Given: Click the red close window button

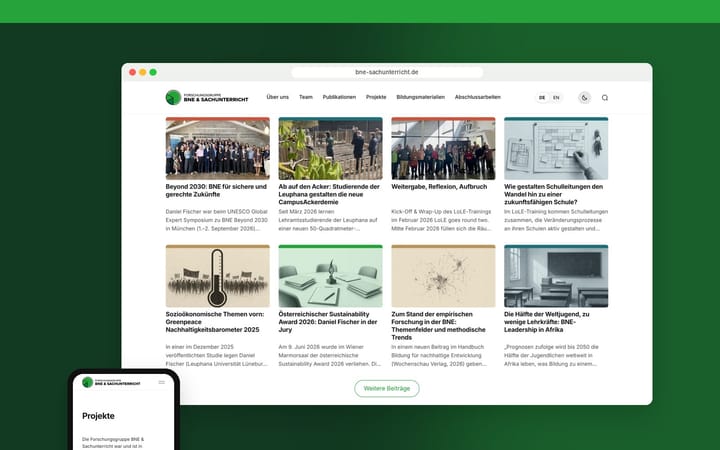Looking at the screenshot, I should click(132, 72).
